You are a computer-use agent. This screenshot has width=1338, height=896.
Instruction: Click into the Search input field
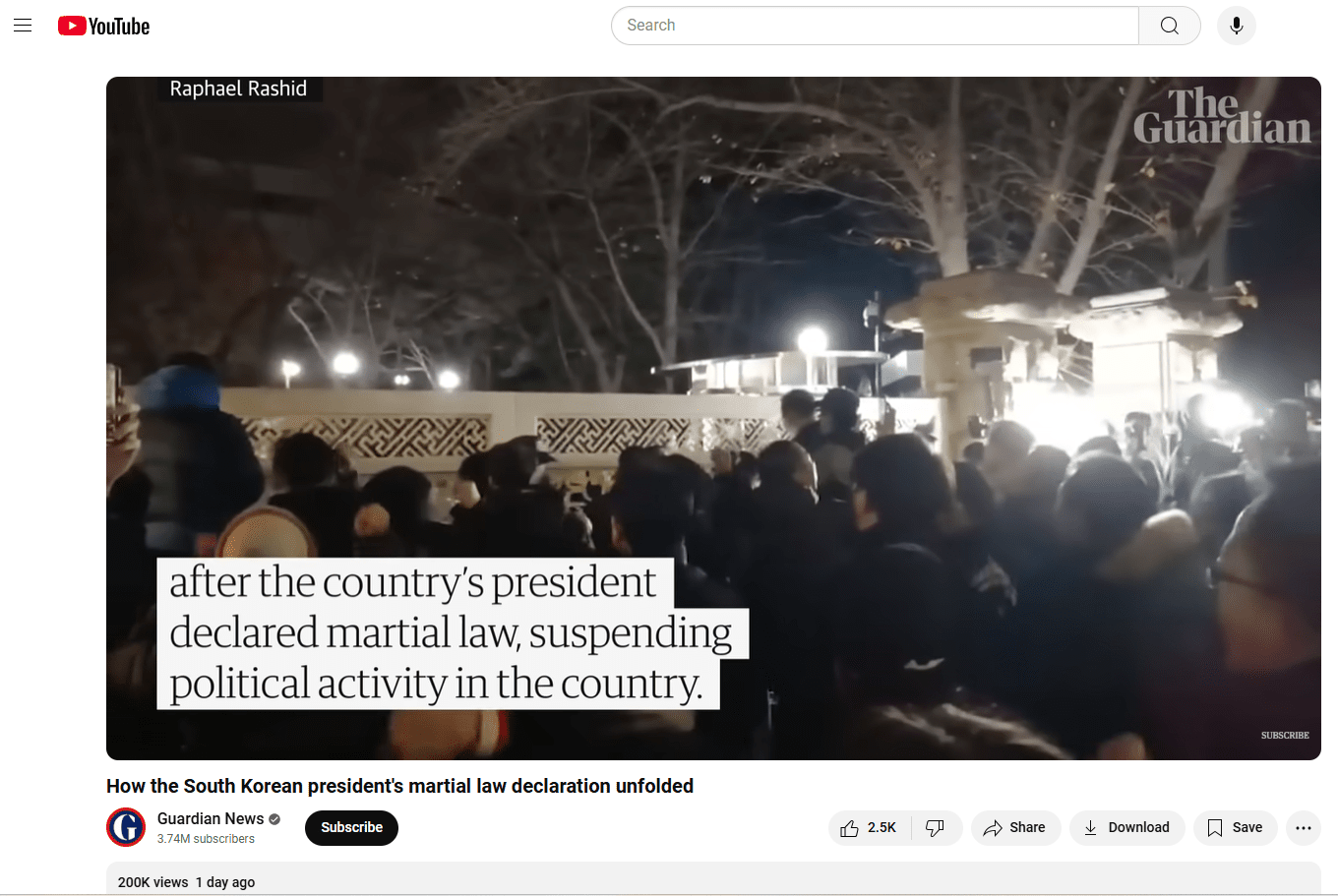click(x=875, y=26)
